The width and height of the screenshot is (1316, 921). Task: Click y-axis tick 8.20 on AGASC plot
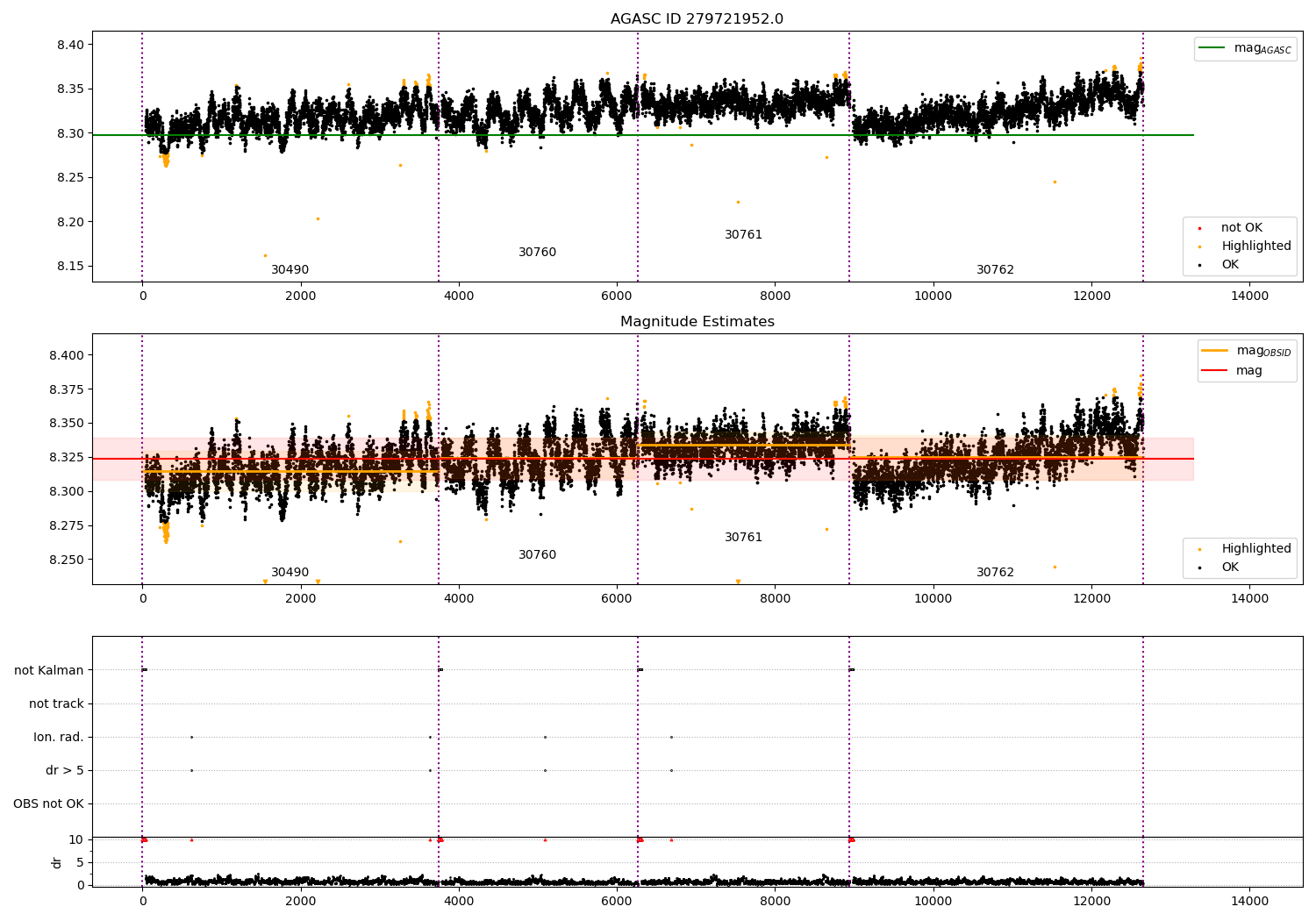(x=70, y=222)
